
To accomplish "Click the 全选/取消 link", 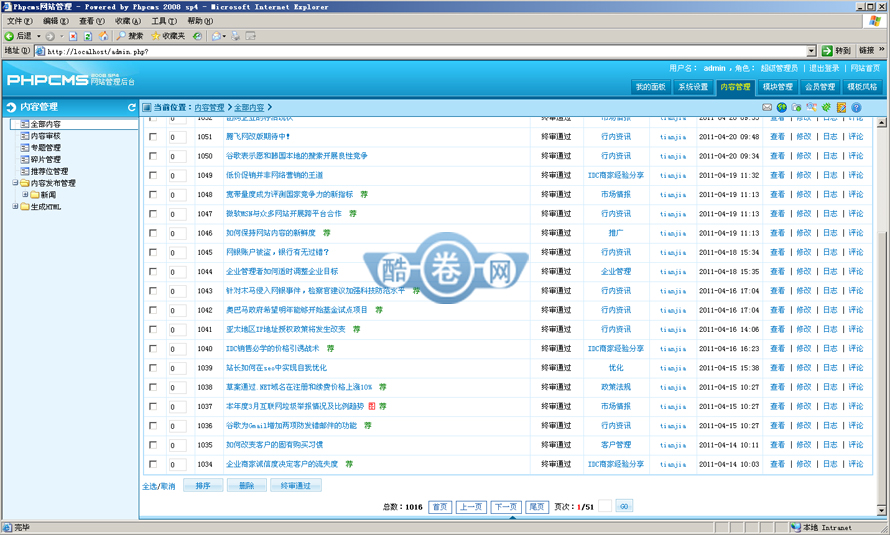I will click(x=159, y=486).
